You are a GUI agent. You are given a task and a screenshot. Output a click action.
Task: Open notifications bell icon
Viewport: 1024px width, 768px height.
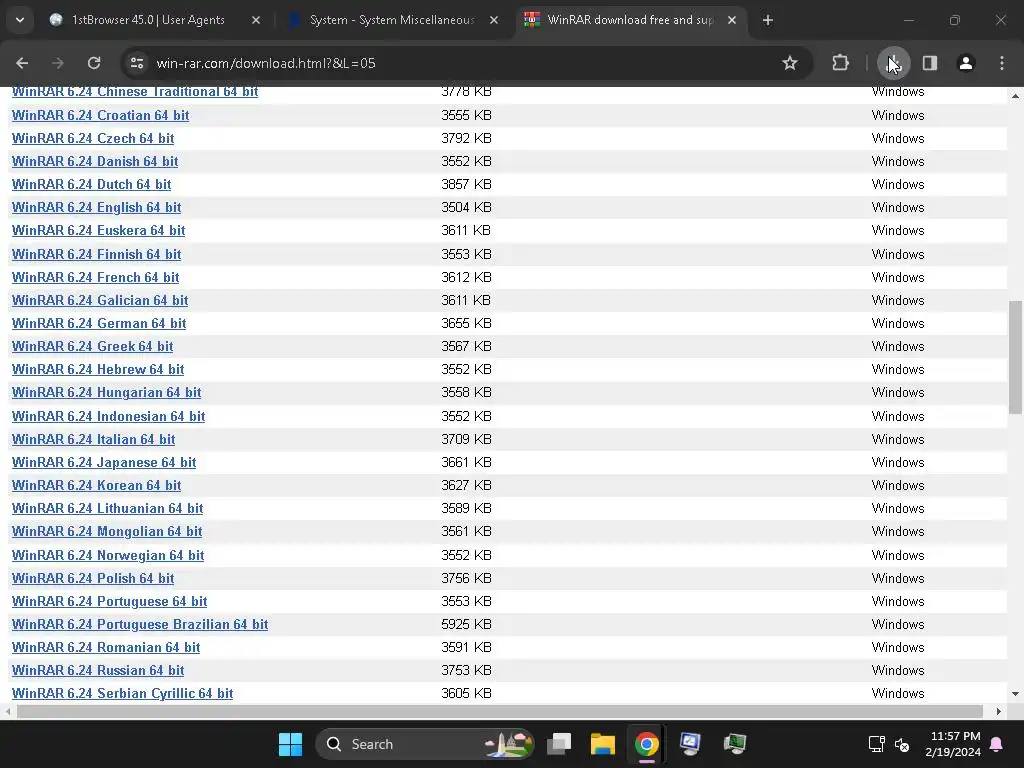[997, 744]
